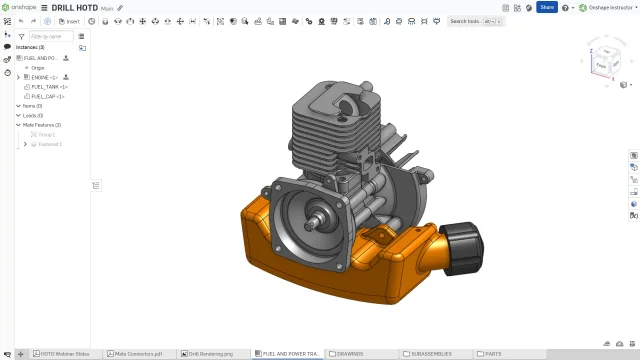The width and height of the screenshot is (640, 360).
Task: Open the Insert parts and assemblies tool
Action: (69, 21)
